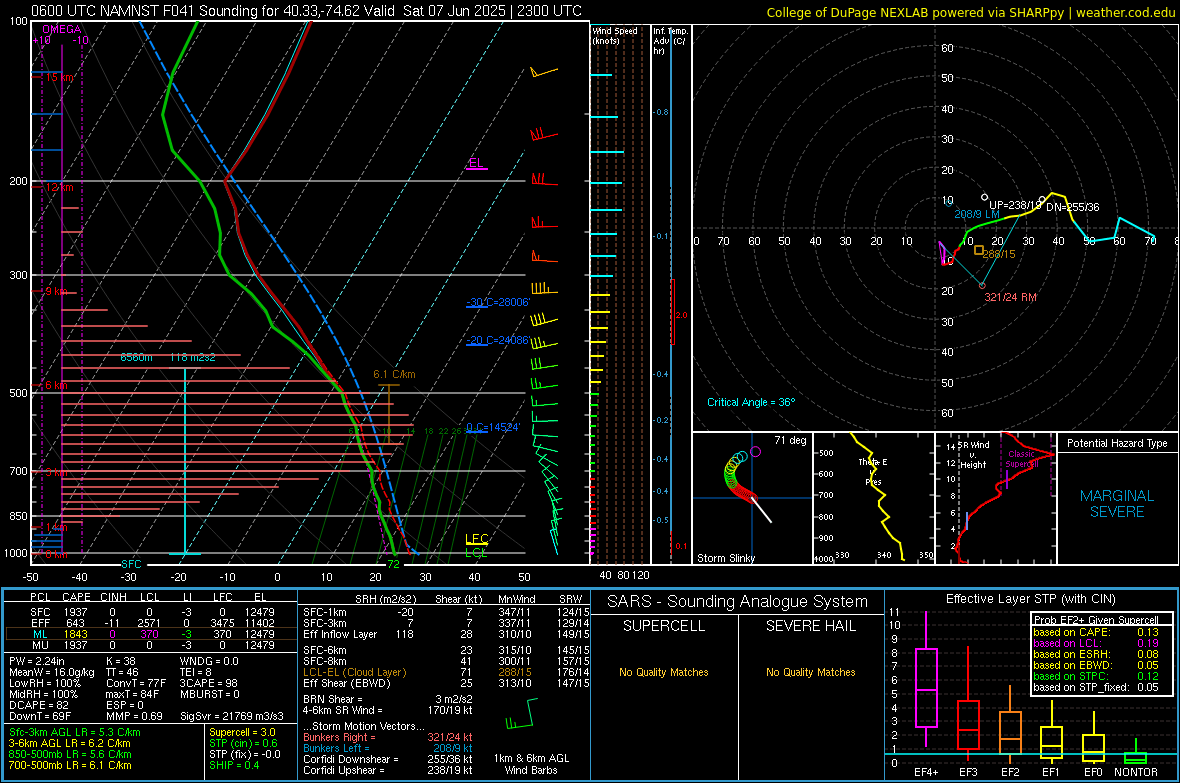Image resolution: width=1180 pixels, height=783 pixels.
Task: Click the Effective Layer STP (with CIN) title
Action: [1031, 599]
